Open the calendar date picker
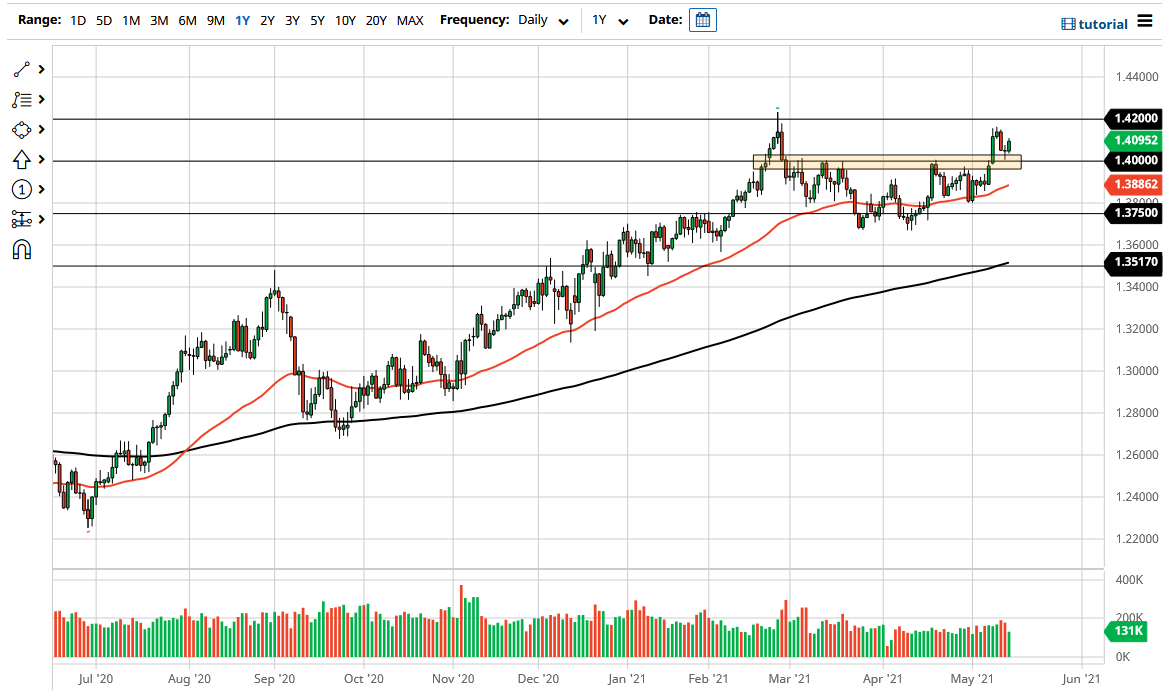The width and height of the screenshot is (1166, 694). tap(702, 19)
